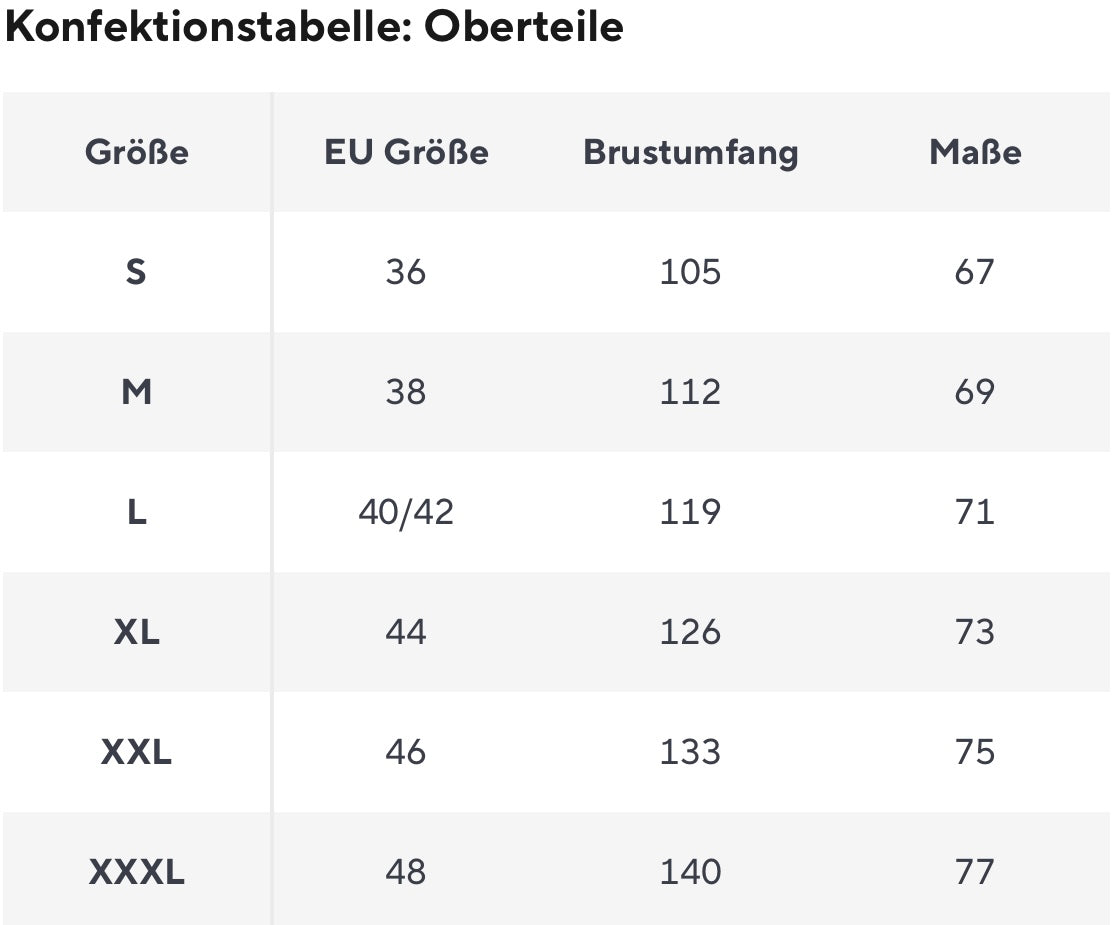
Task: Select the size L row label
Action: pos(137,512)
